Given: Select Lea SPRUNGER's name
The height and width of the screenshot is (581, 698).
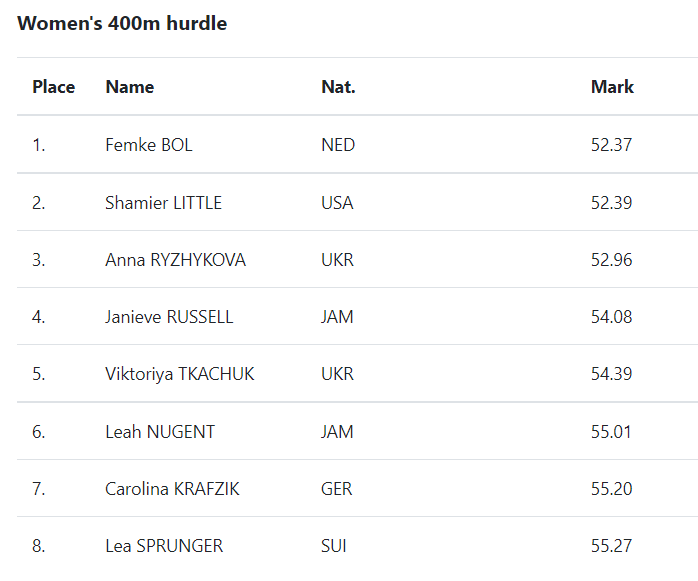Looking at the screenshot, I should click(164, 546).
